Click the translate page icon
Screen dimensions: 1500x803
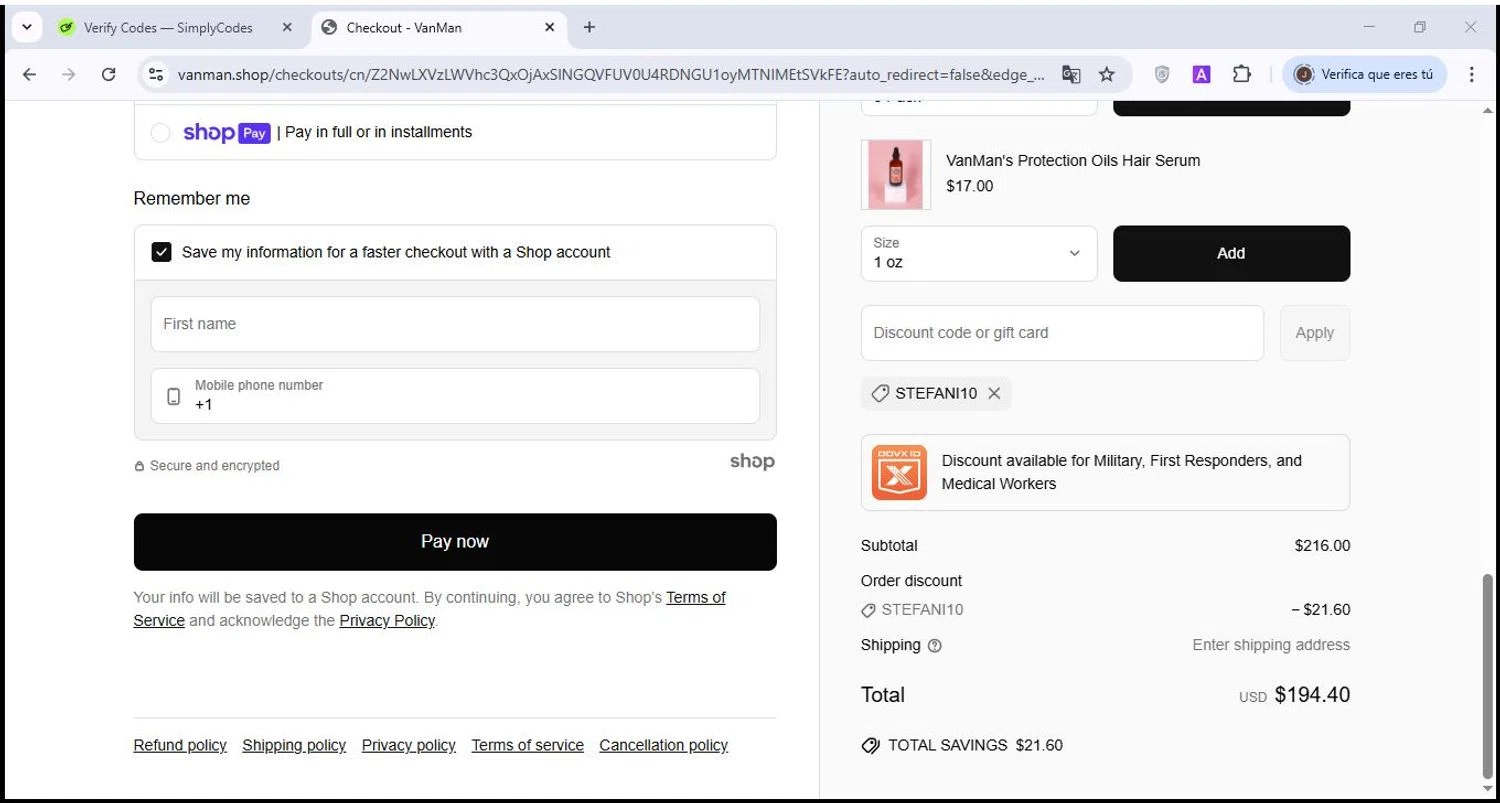point(1071,74)
